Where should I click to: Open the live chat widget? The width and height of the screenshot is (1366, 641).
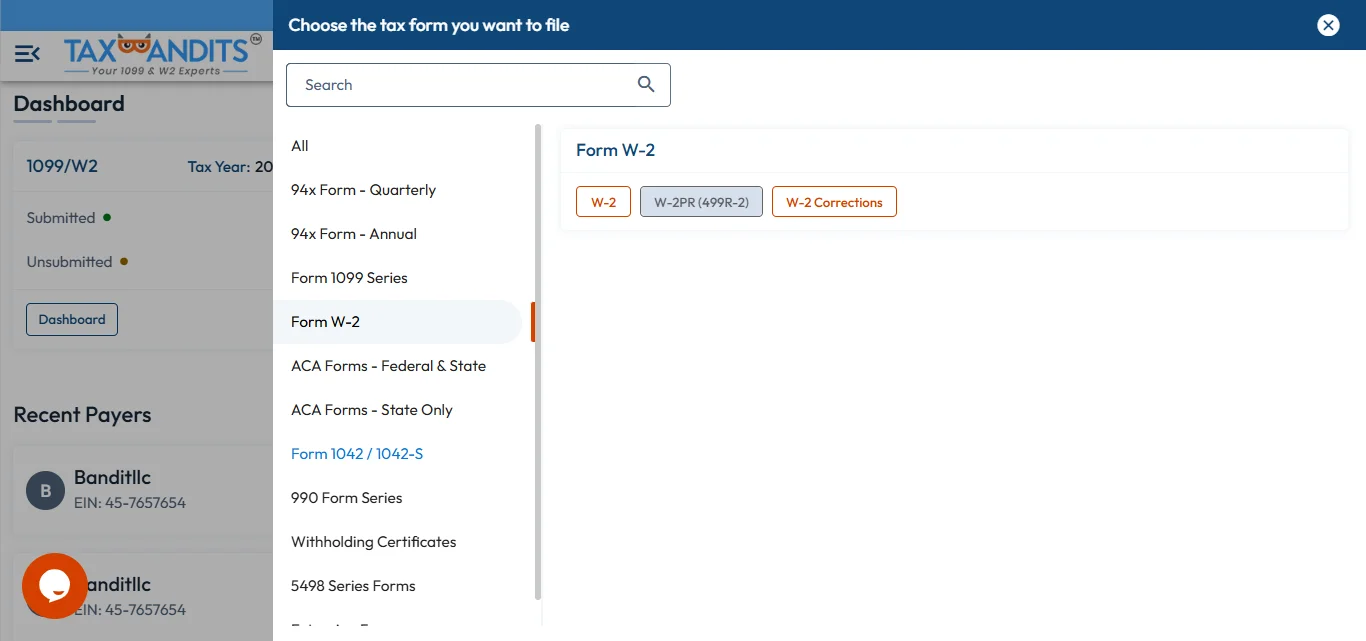(54, 586)
